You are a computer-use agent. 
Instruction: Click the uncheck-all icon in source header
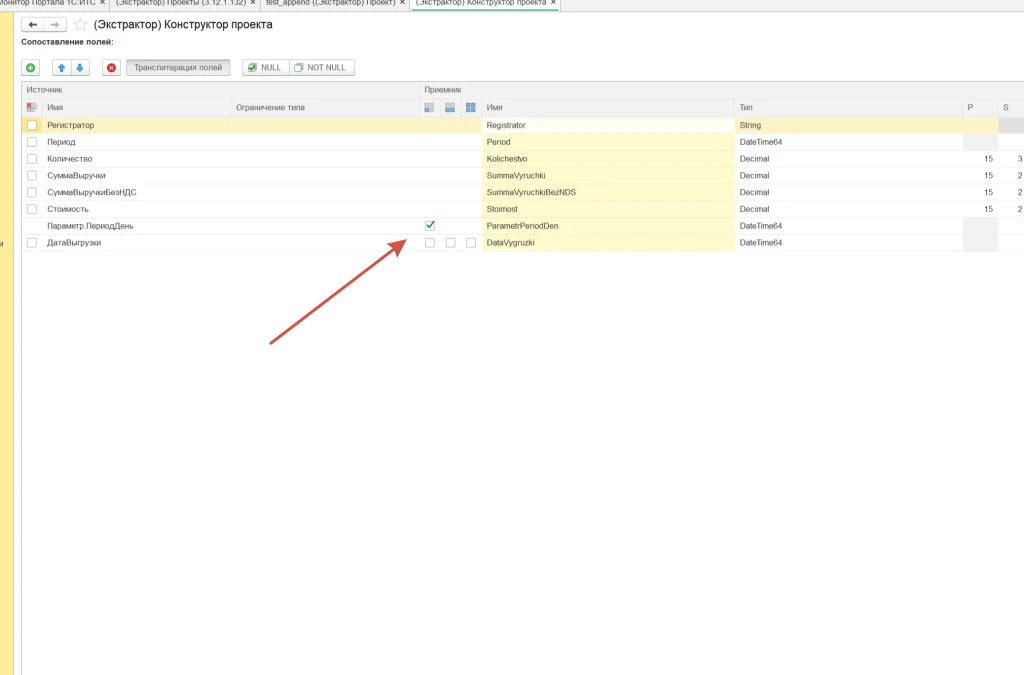pos(31,108)
